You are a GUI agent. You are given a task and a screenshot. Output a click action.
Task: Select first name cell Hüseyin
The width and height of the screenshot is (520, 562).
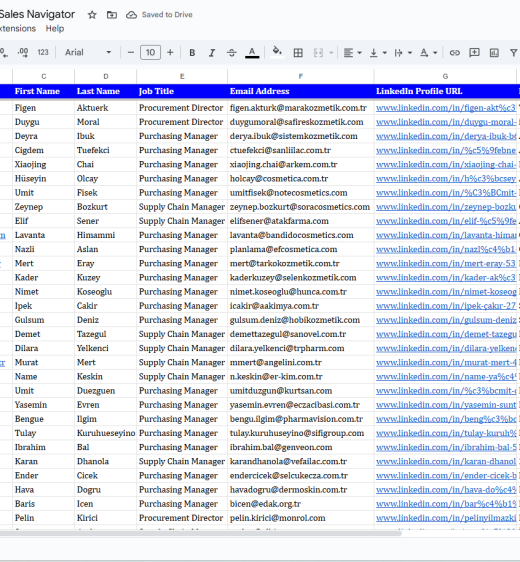(x=44, y=178)
